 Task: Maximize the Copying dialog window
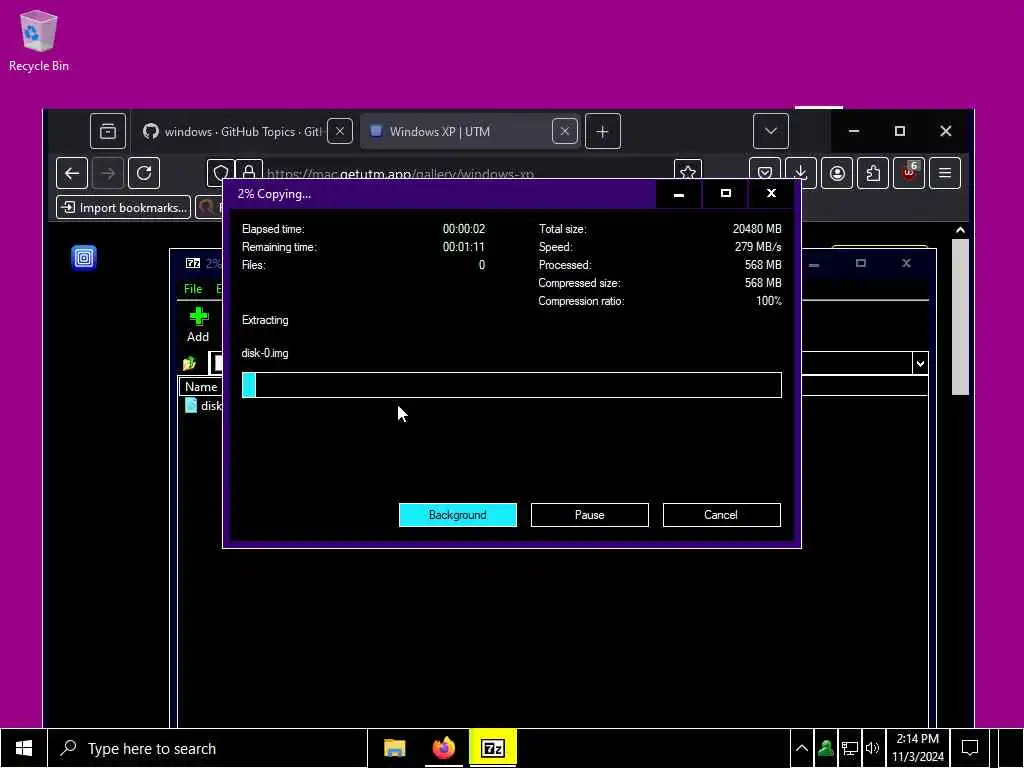tap(725, 194)
